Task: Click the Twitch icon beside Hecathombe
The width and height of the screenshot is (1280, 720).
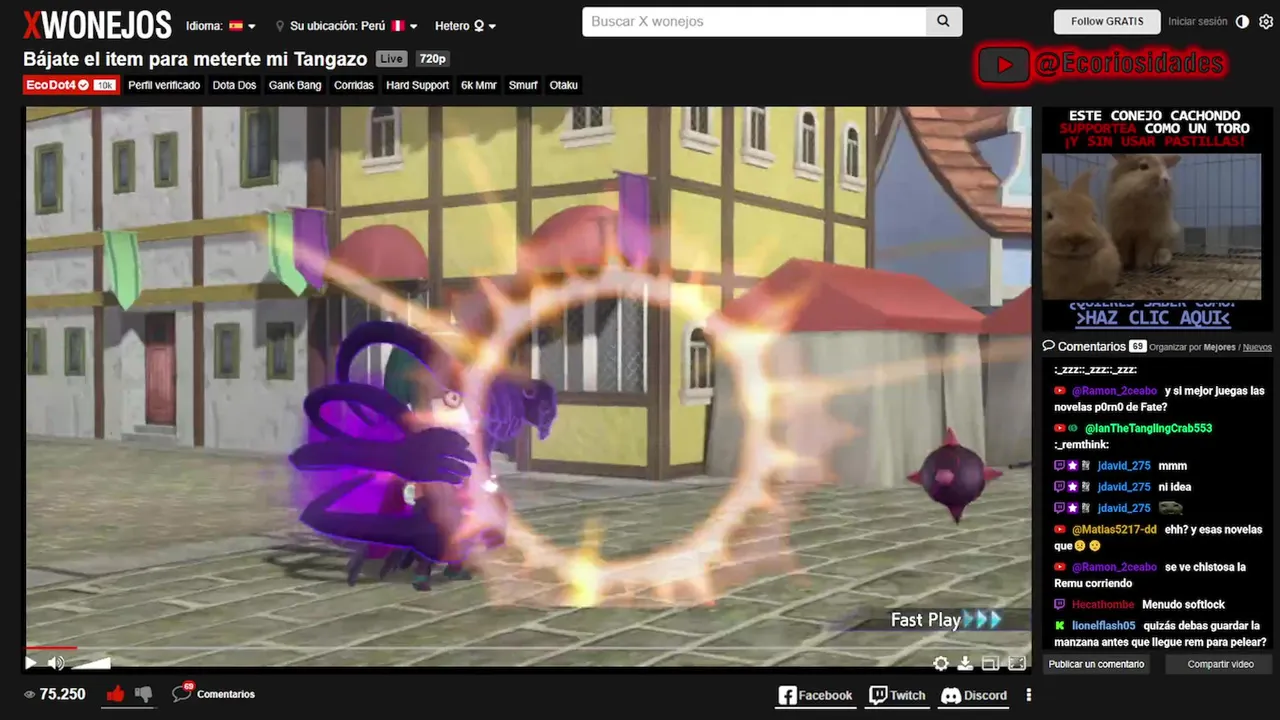Action: click(1060, 604)
